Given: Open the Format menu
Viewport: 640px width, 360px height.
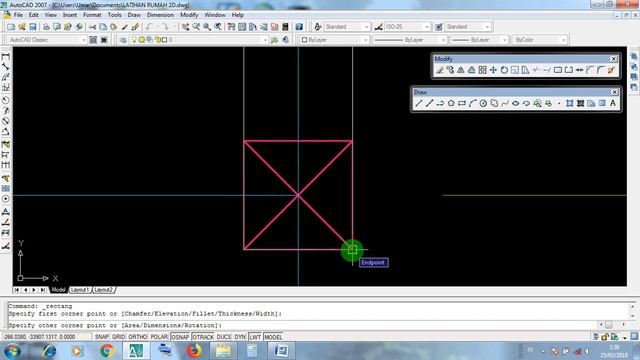Looking at the screenshot, I should point(92,15).
